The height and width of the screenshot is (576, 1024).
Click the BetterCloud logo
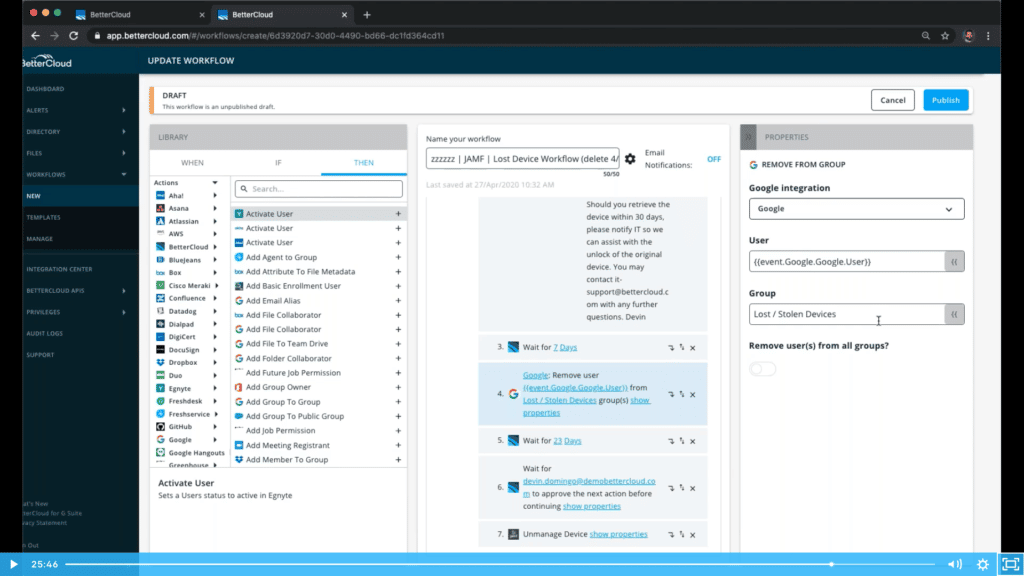pos(47,61)
